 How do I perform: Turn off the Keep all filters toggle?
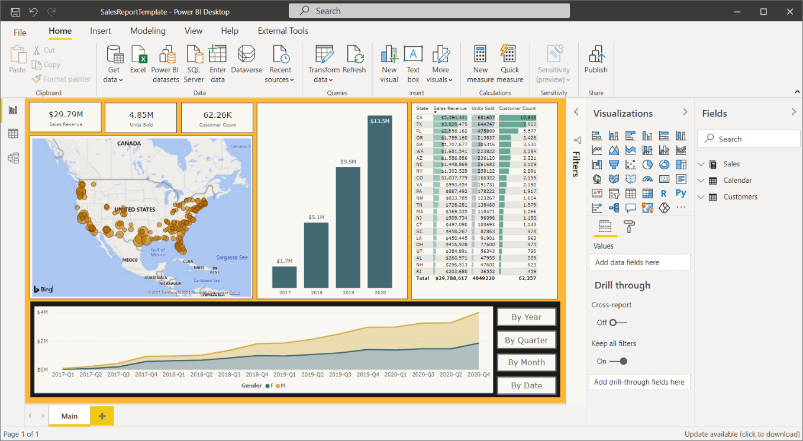pyautogui.click(x=618, y=361)
